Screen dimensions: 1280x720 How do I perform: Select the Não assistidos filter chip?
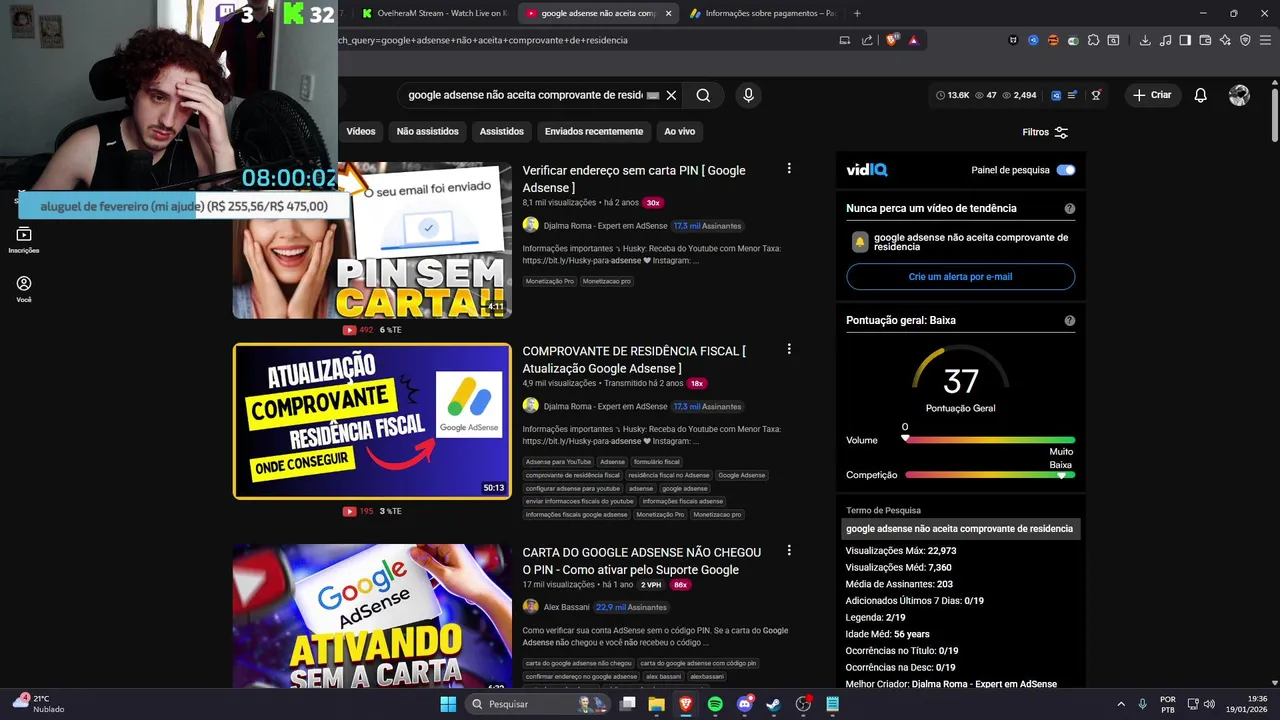pyautogui.click(x=427, y=132)
